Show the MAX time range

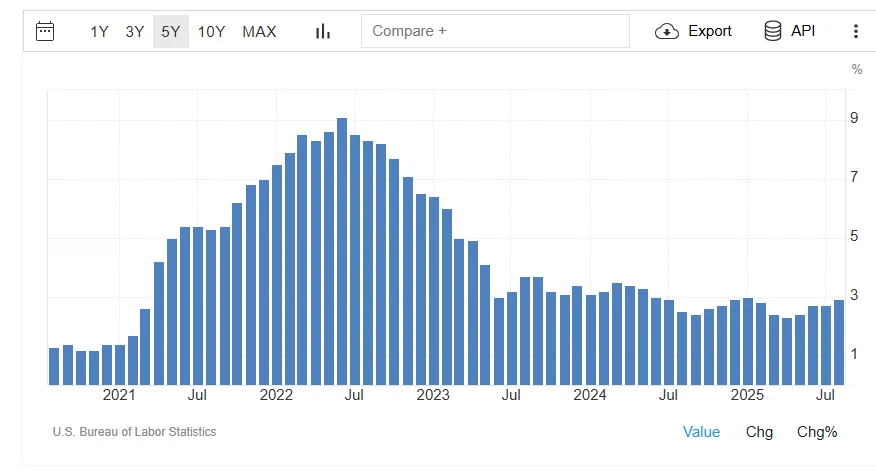pyautogui.click(x=259, y=31)
